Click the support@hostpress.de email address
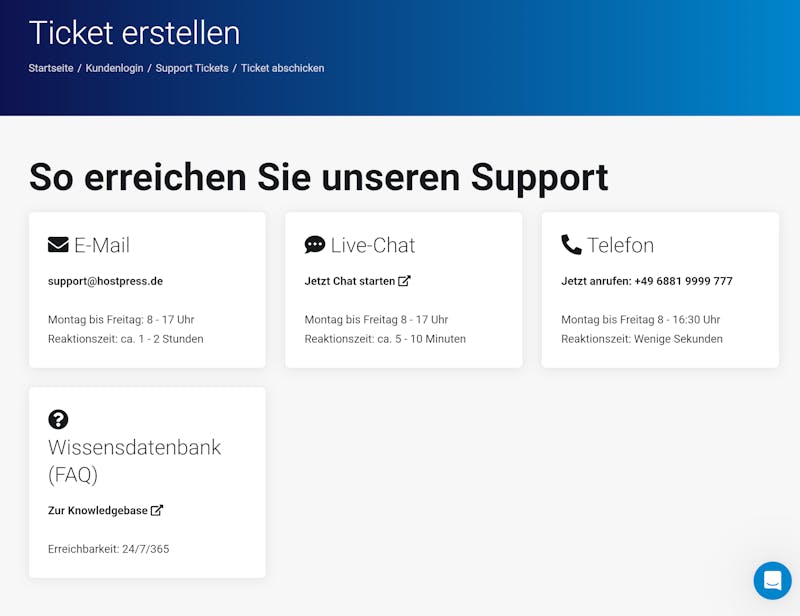 coord(106,281)
